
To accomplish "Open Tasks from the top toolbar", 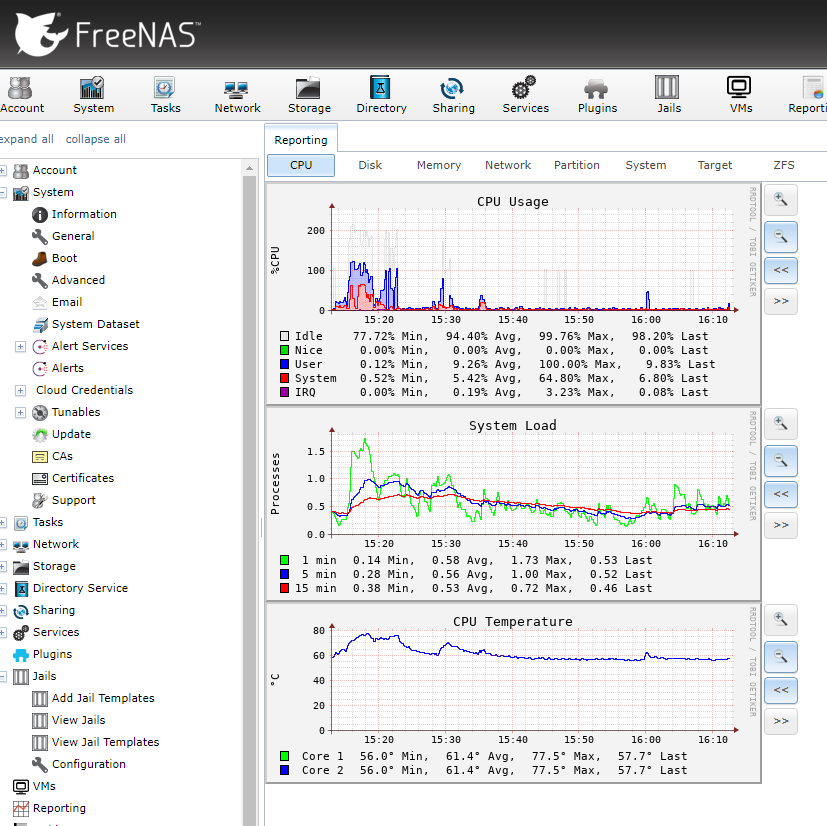I will [165, 95].
